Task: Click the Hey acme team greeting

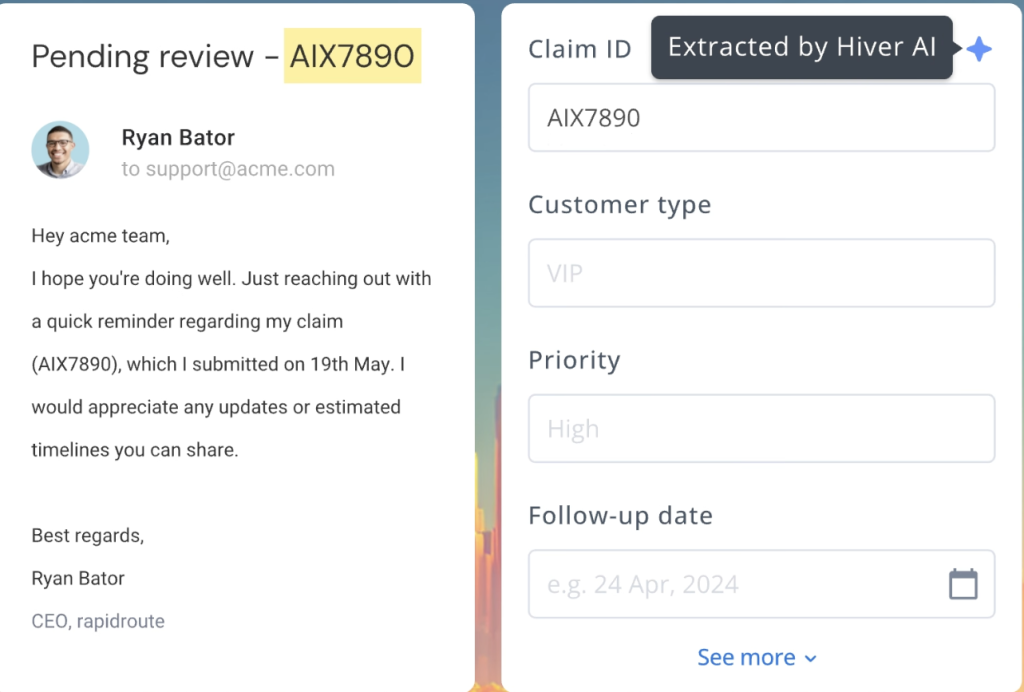Action: click(x=101, y=236)
